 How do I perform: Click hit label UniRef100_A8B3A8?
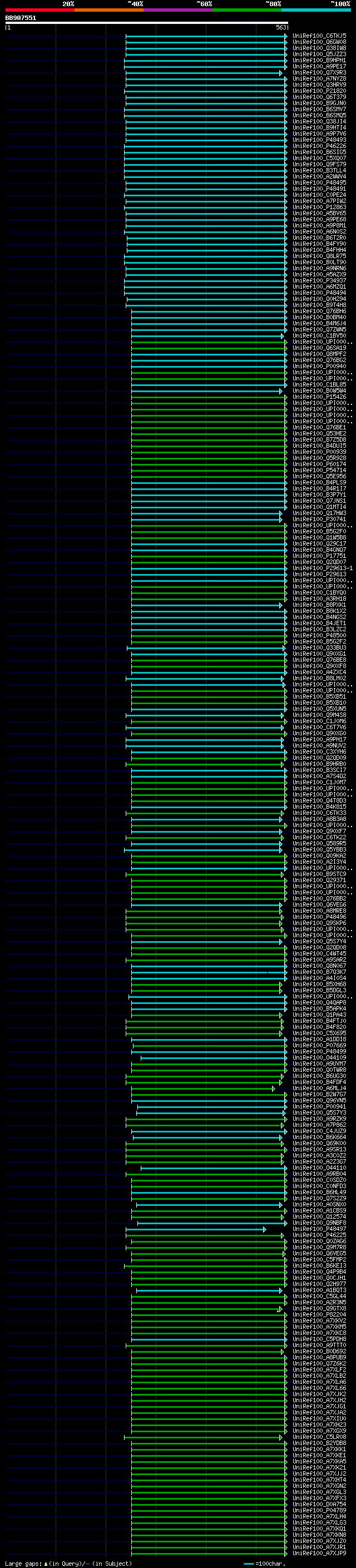[x=319, y=819]
